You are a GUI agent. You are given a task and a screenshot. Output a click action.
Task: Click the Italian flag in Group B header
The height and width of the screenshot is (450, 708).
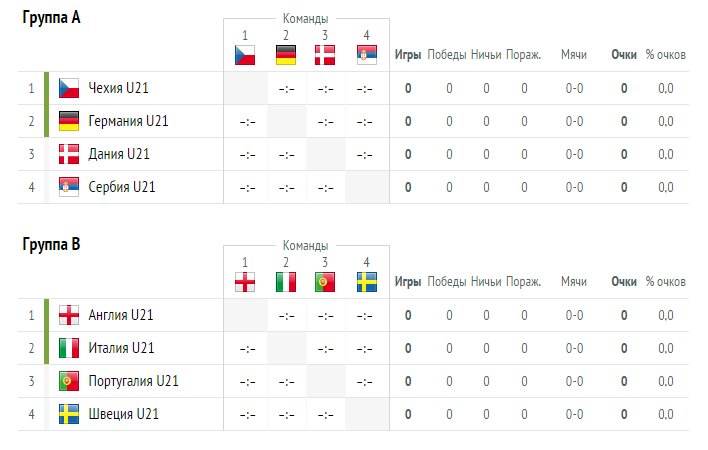(x=286, y=282)
